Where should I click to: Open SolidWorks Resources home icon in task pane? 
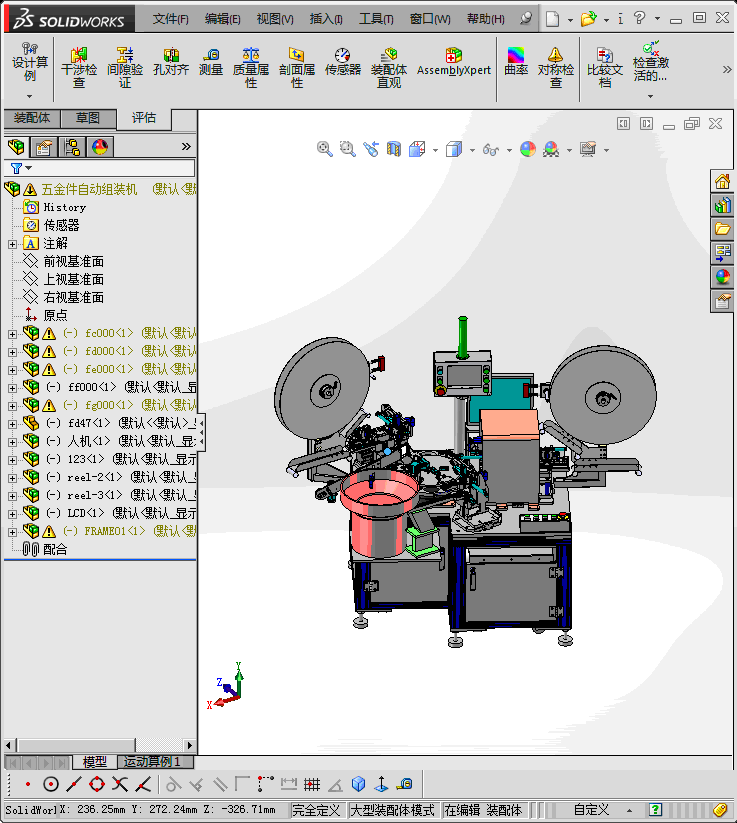(x=723, y=182)
